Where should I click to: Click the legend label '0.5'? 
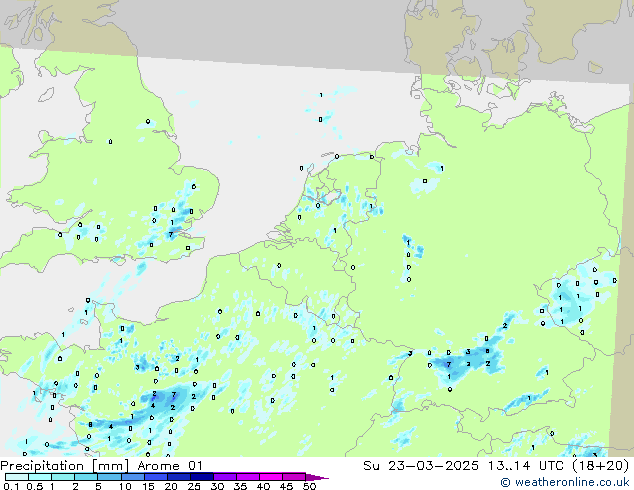pyautogui.click(x=34, y=486)
